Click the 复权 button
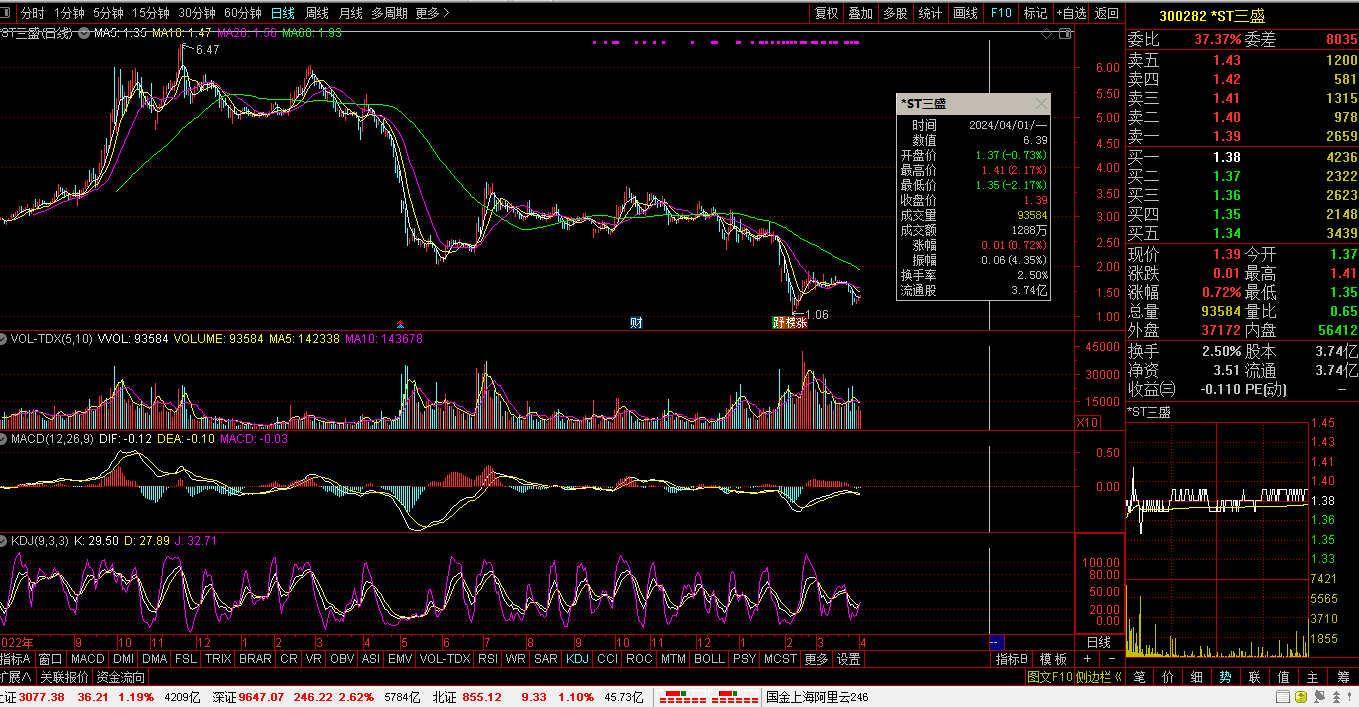 pos(827,13)
